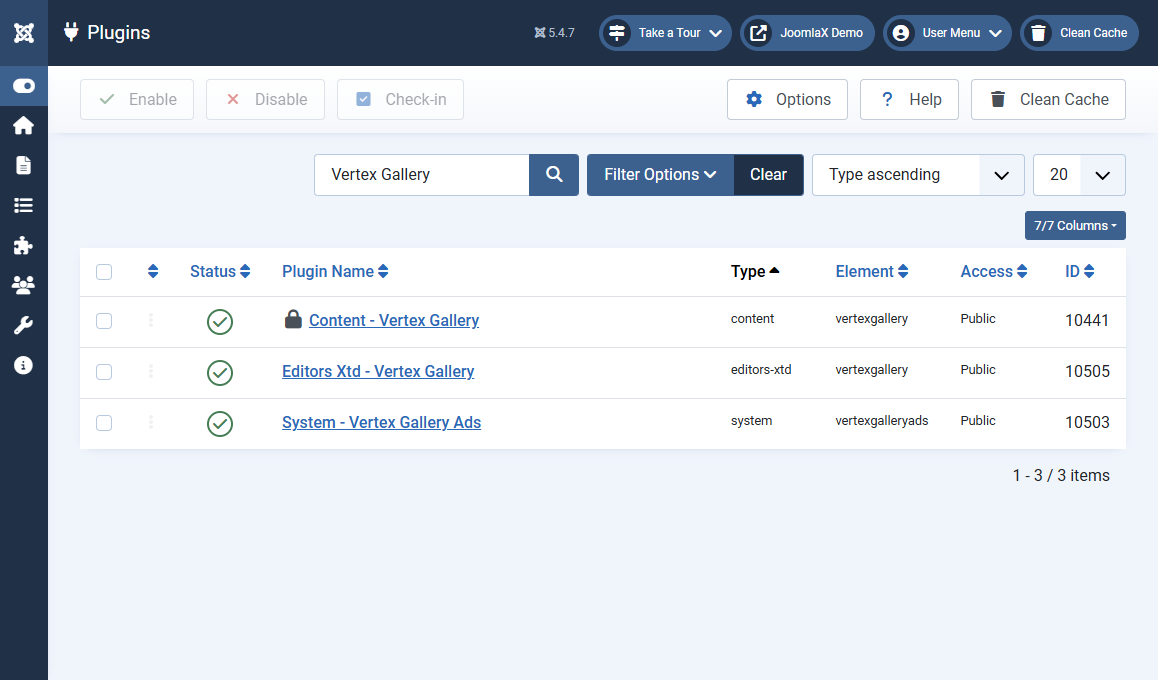Open the Users sidebar icon
Viewport: 1158px width, 680px height.
click(24, 285)
